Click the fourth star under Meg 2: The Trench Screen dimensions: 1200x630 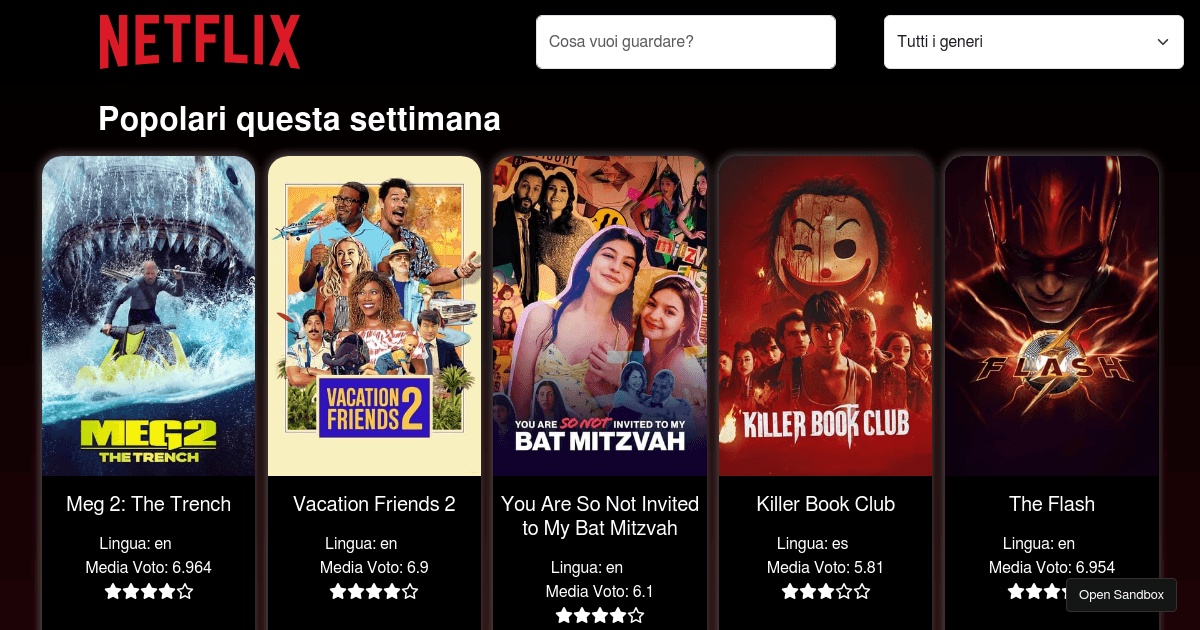167,591
